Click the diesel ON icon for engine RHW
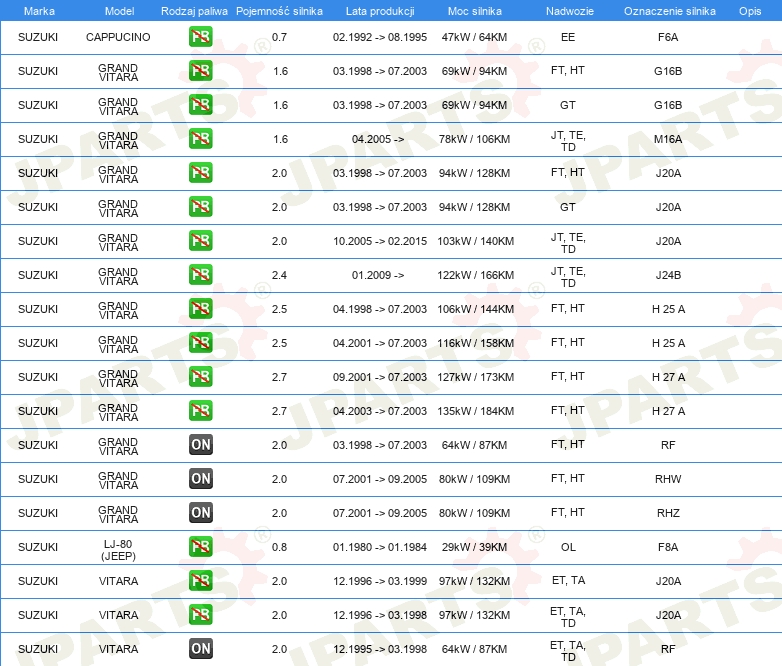Screen dimensions: 782x666 [200, 479]
